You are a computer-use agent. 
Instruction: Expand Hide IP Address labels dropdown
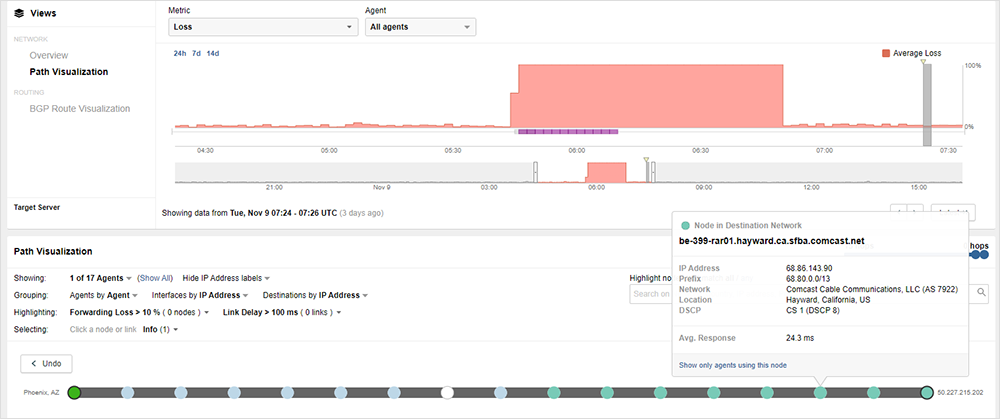coord(225,277)
